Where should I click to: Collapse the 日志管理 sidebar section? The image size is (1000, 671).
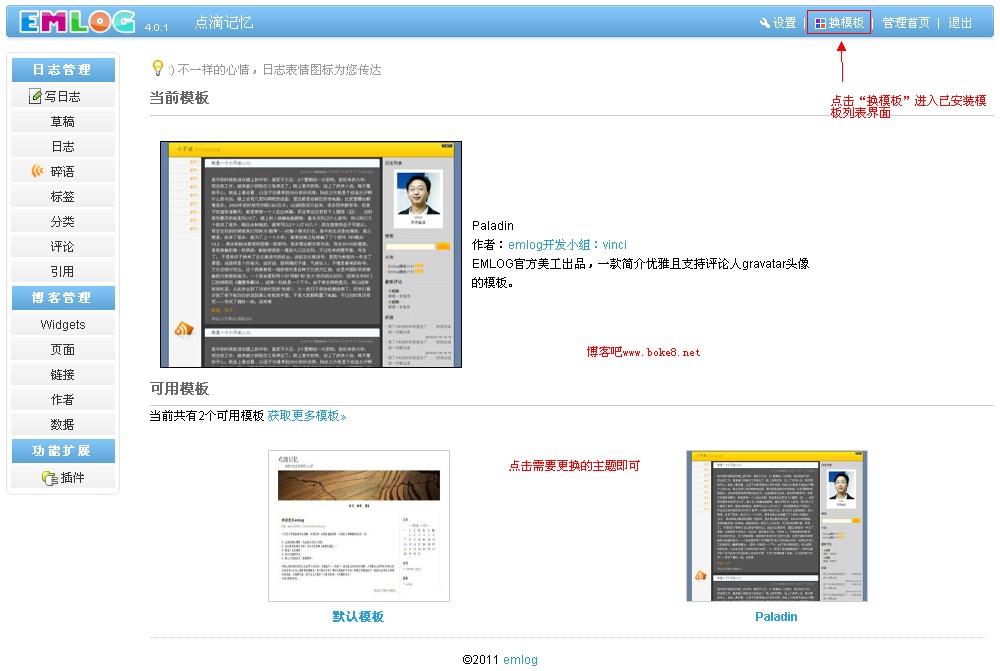point(63,70)
